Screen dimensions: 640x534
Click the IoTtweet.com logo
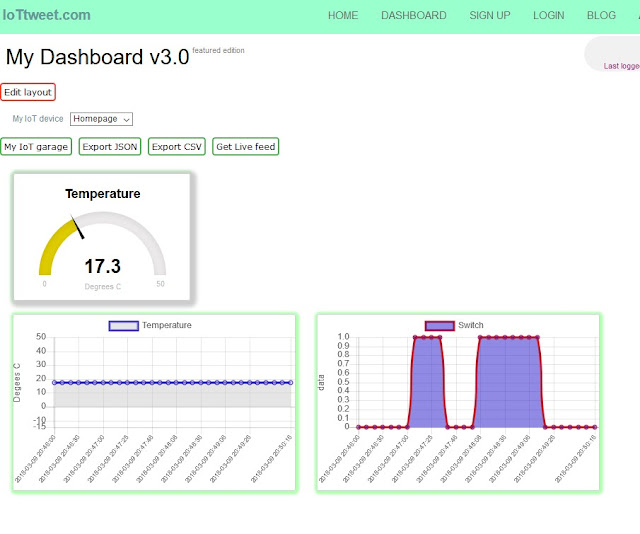pyautogui.click(x=47, y=15)
